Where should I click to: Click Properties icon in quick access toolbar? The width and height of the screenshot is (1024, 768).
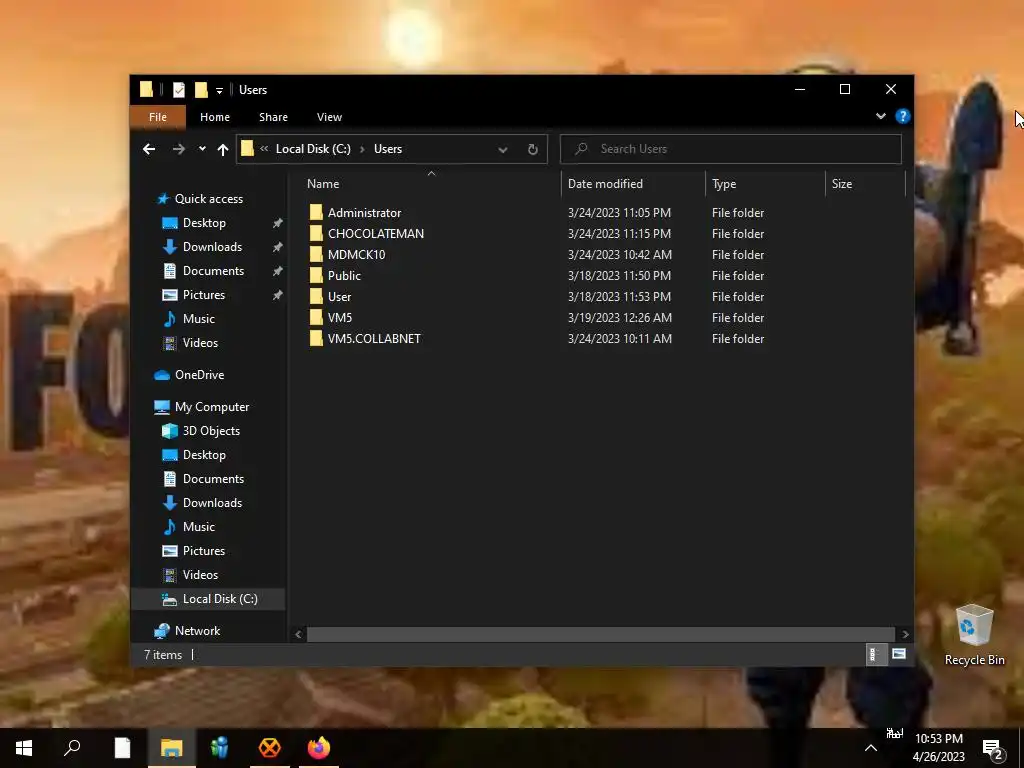179,89
